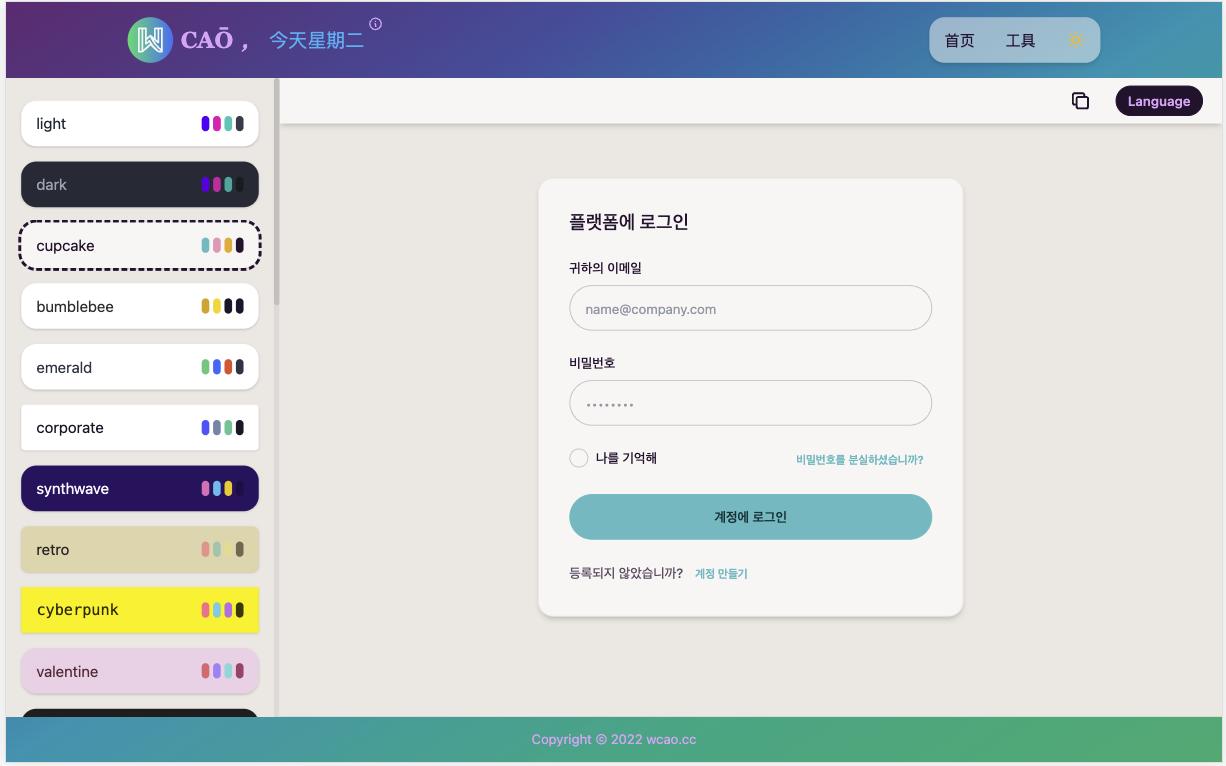This screenshot has height=766, width=1226.
Task: Open the info icon beside 今天星期二
Action: 375,22
